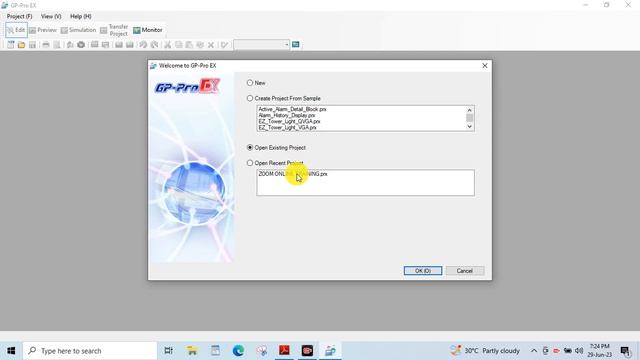
Task: Click the Save toolbar icon
Action: pos(32,44)
